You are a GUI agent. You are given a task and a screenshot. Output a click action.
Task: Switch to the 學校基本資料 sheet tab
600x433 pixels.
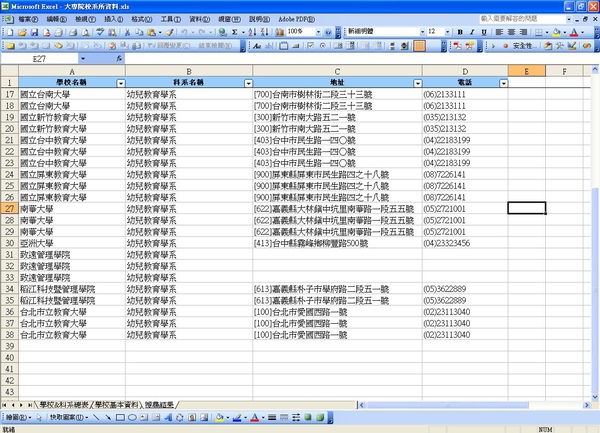116,405
